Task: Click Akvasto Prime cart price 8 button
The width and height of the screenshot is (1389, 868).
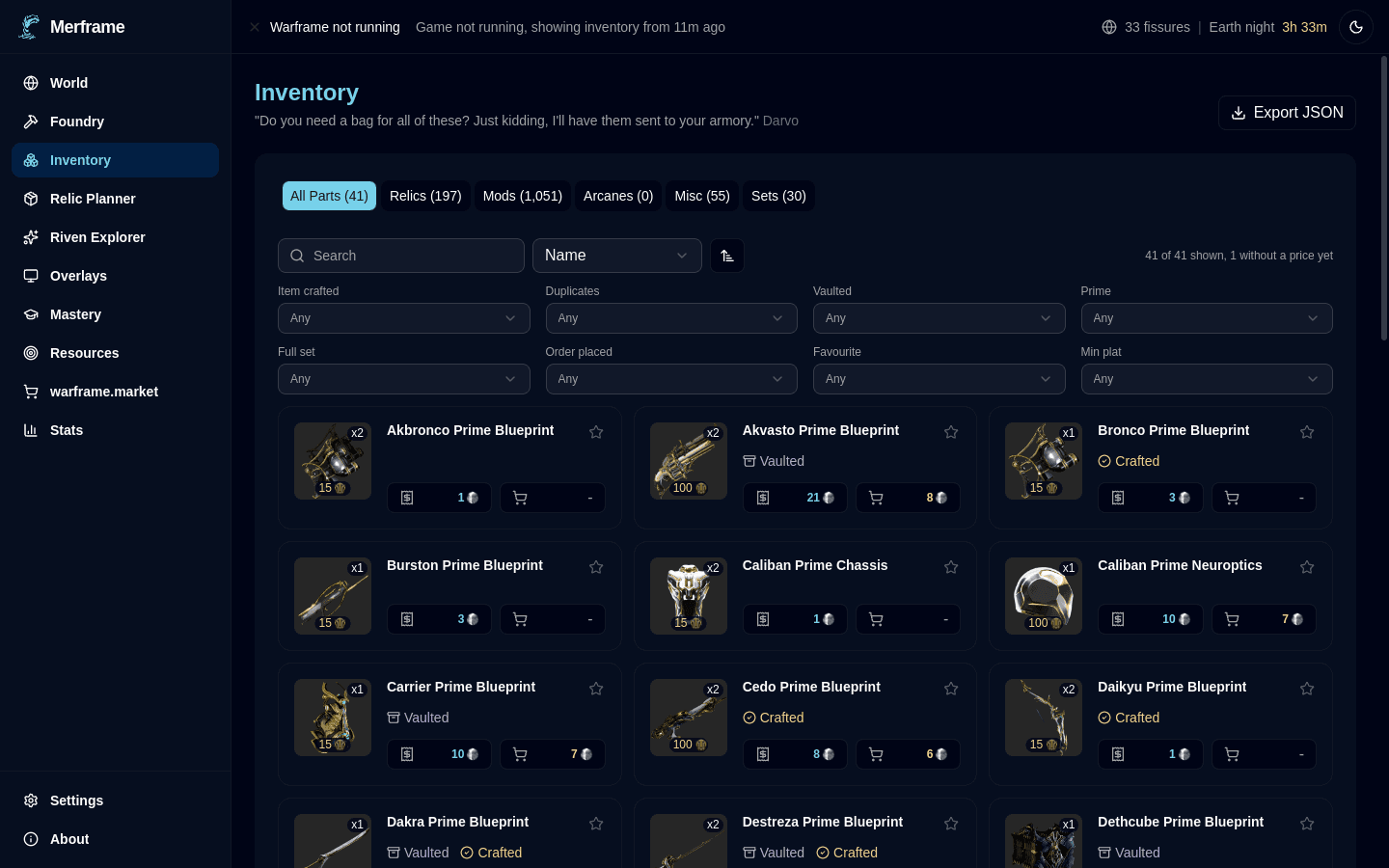Action: point(908,498)
